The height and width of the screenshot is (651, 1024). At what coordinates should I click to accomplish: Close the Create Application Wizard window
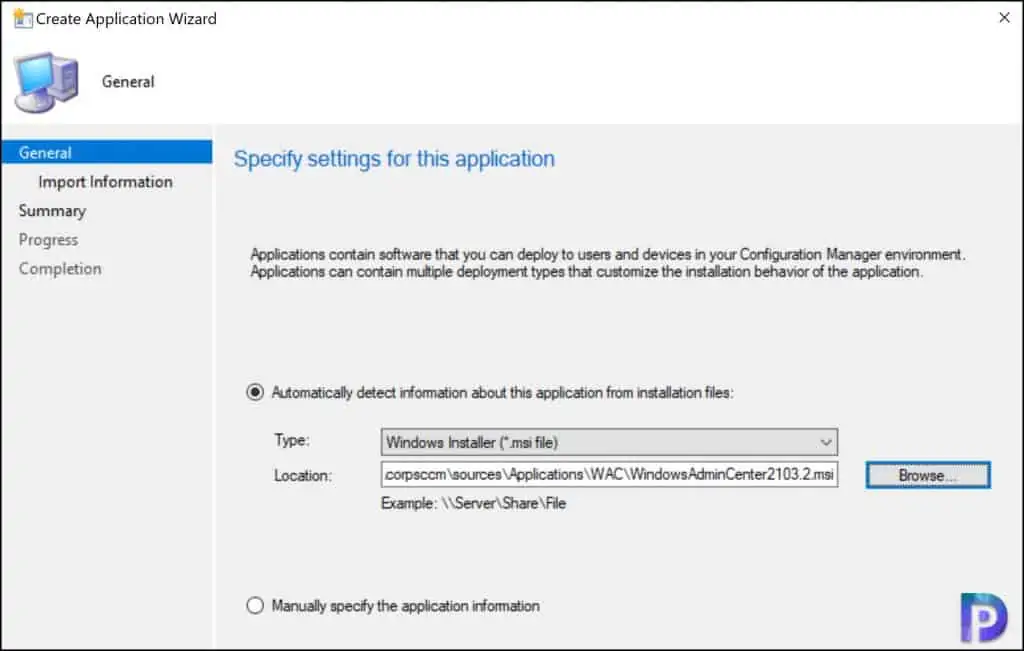[x=1004, y=18]
